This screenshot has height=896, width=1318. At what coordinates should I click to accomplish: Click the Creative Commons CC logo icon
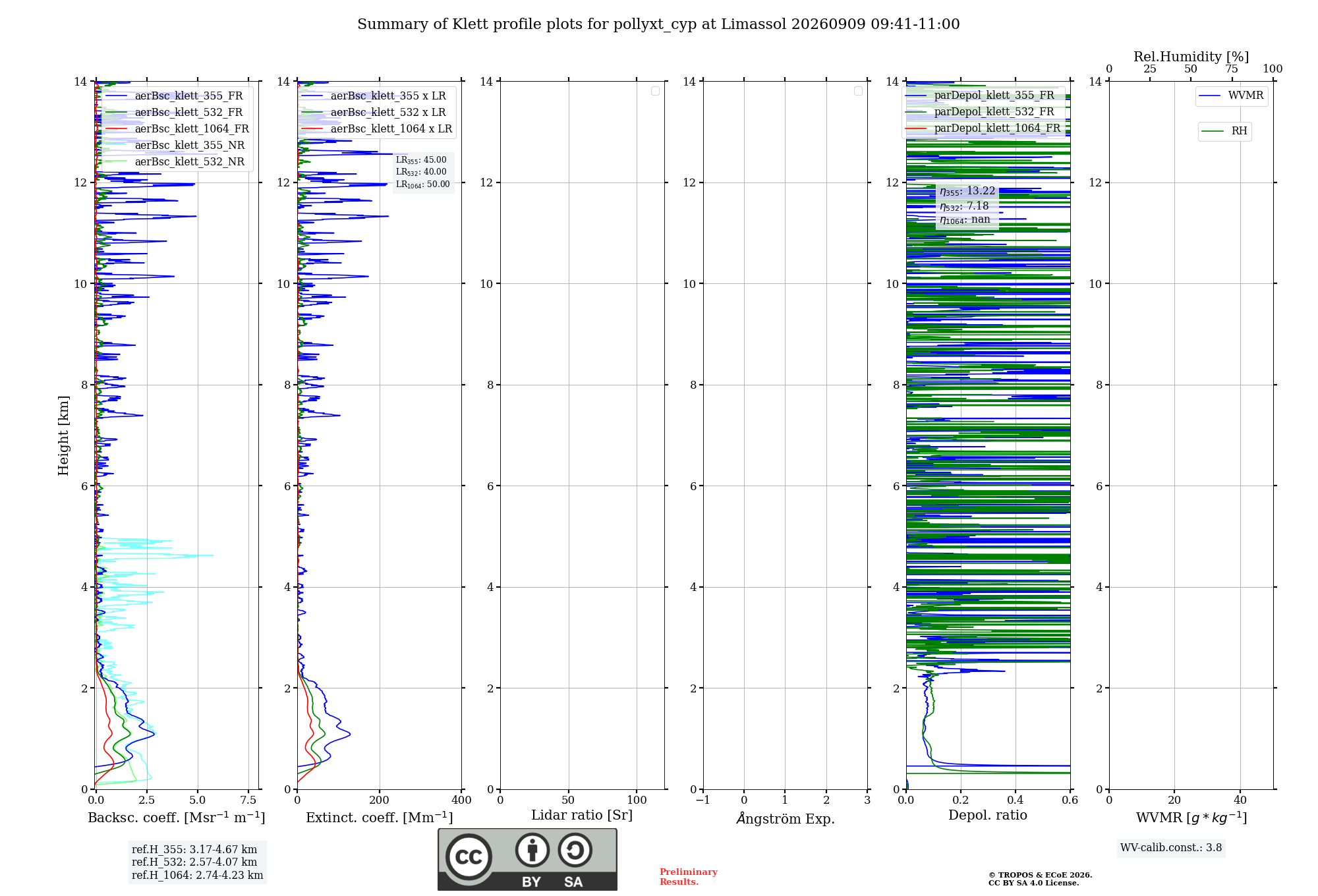469,856
